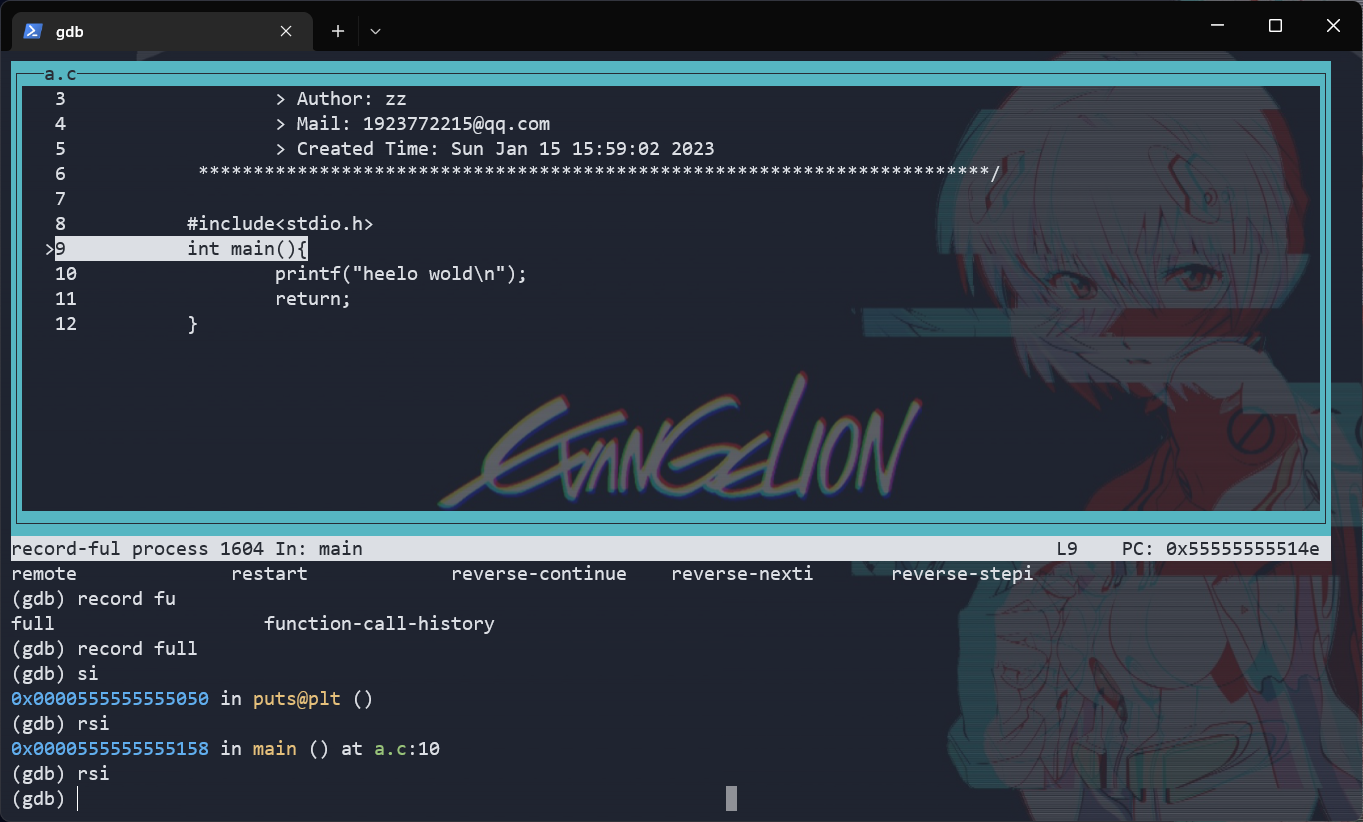Viewport: 1363px width, 822px height.
Task: Click the a.c source window title
Action: 60,73
